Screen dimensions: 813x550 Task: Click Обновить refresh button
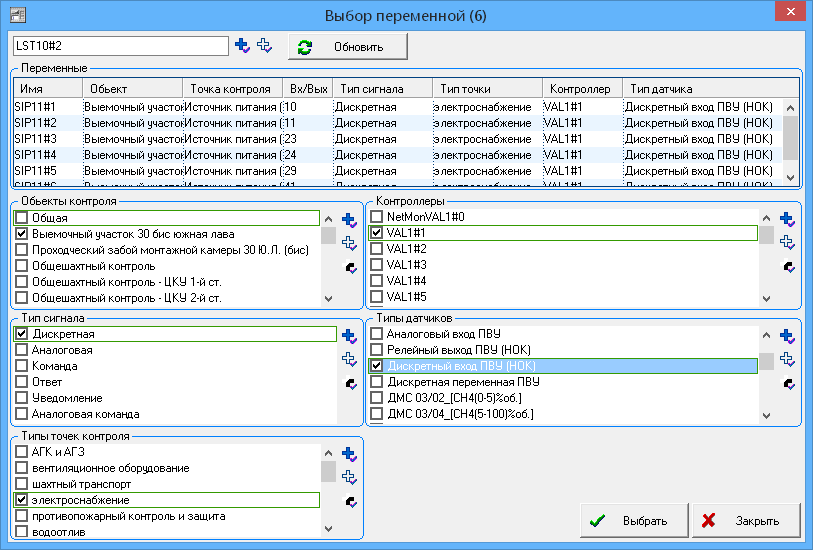[x=347, y=47]
